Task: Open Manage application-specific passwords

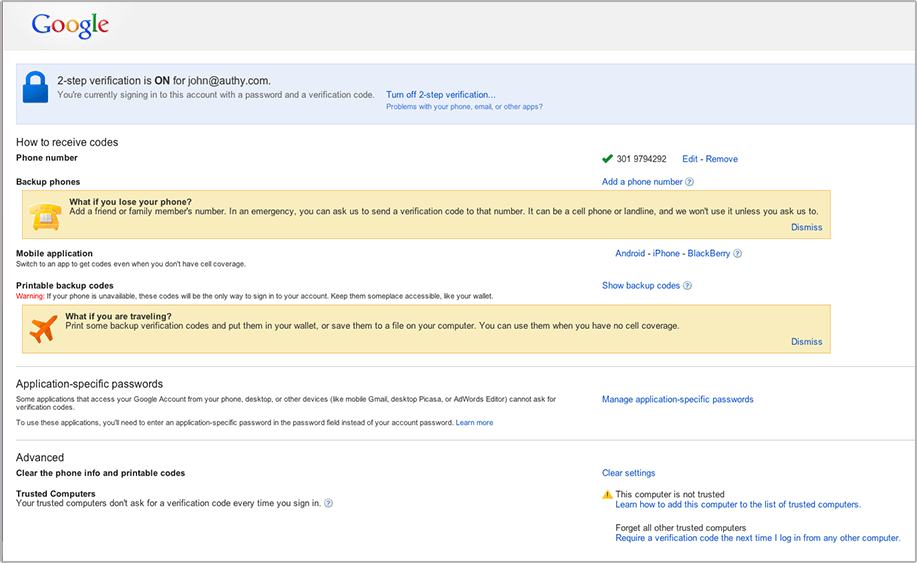Action: coord(677,400)
